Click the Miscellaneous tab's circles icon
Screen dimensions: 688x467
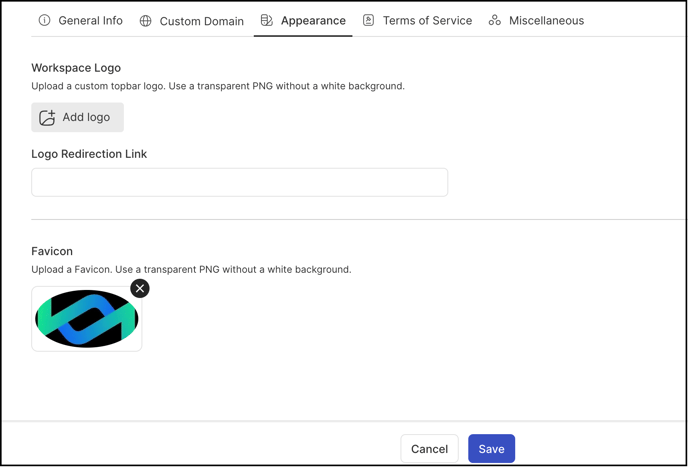coord(494,20)
